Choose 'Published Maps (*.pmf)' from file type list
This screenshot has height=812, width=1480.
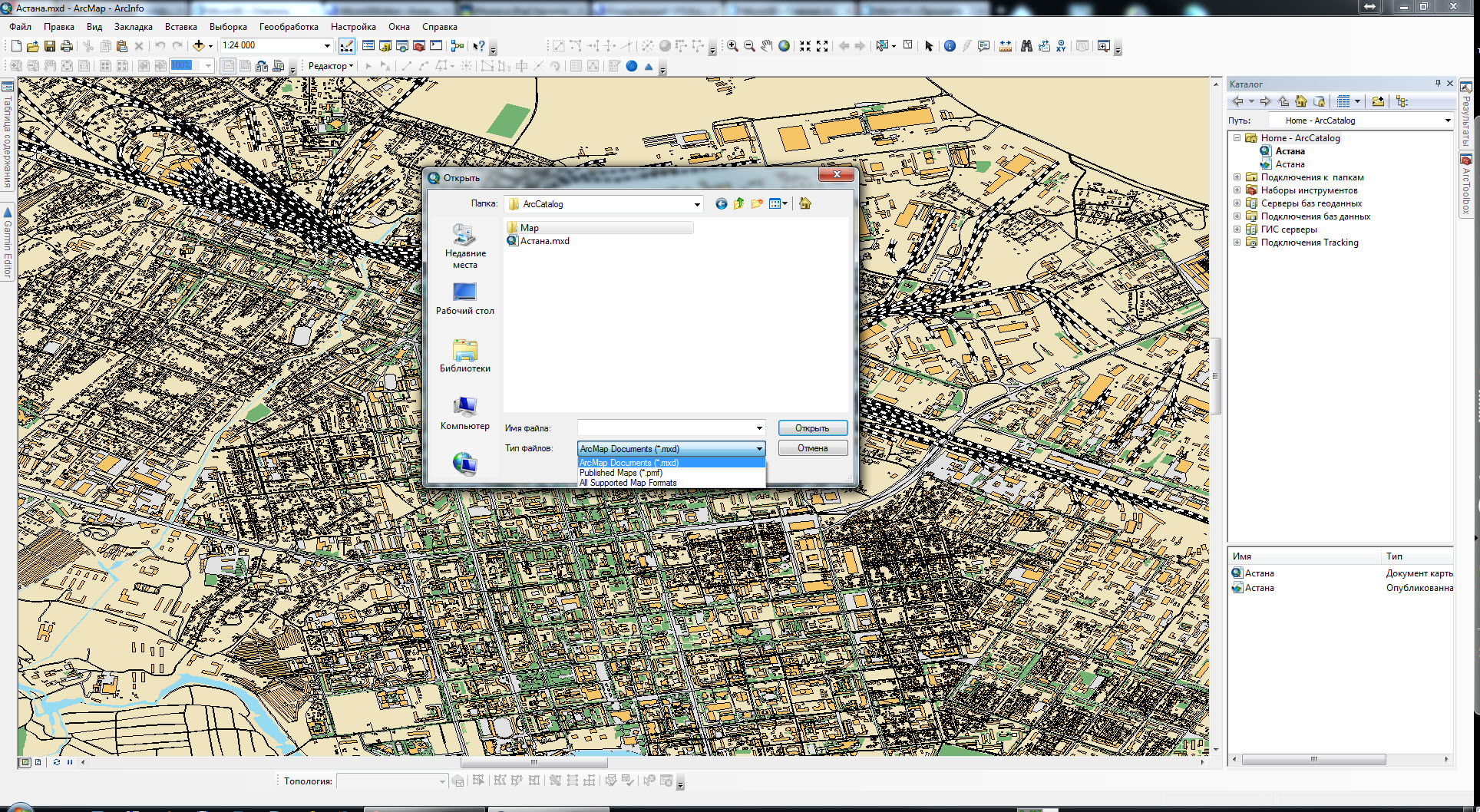pos(621,473)
